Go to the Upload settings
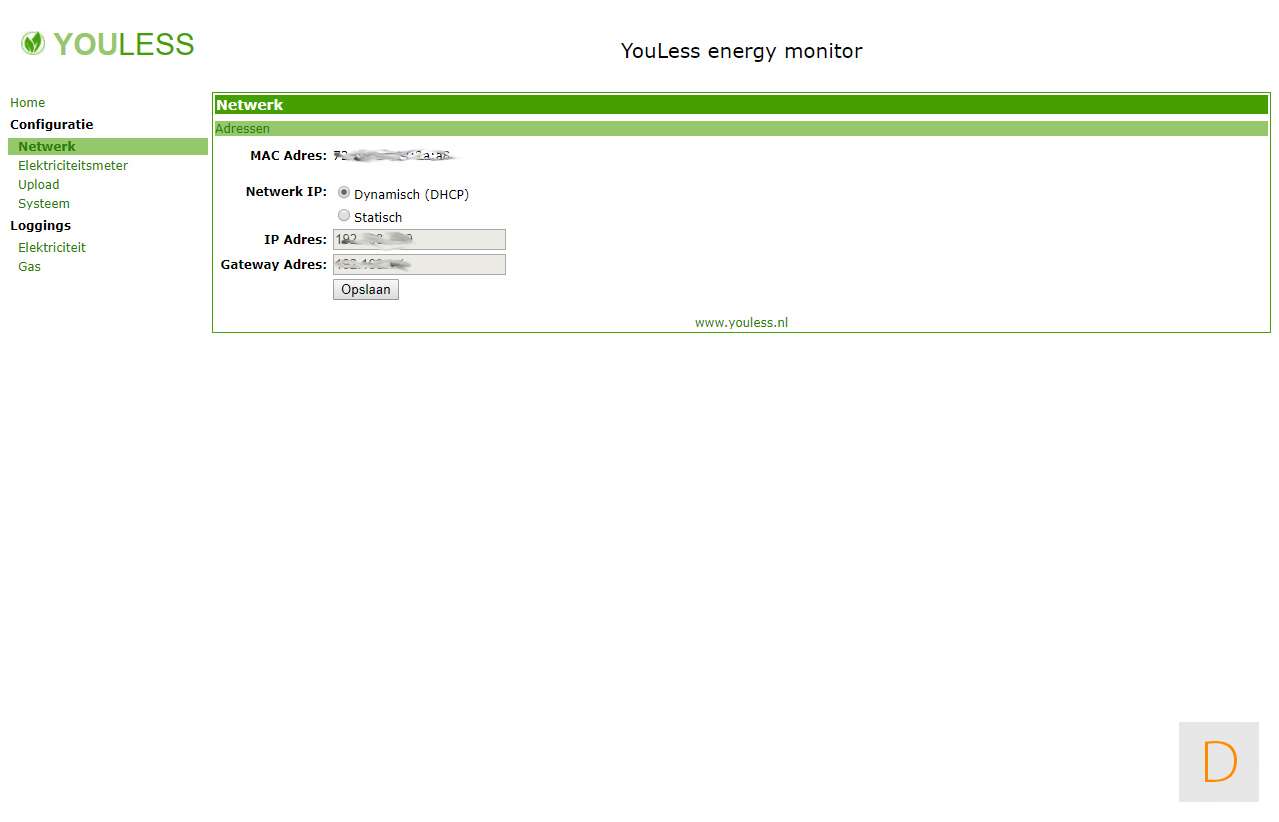The height and width of the screenshot is (822, 1279). 38,185
